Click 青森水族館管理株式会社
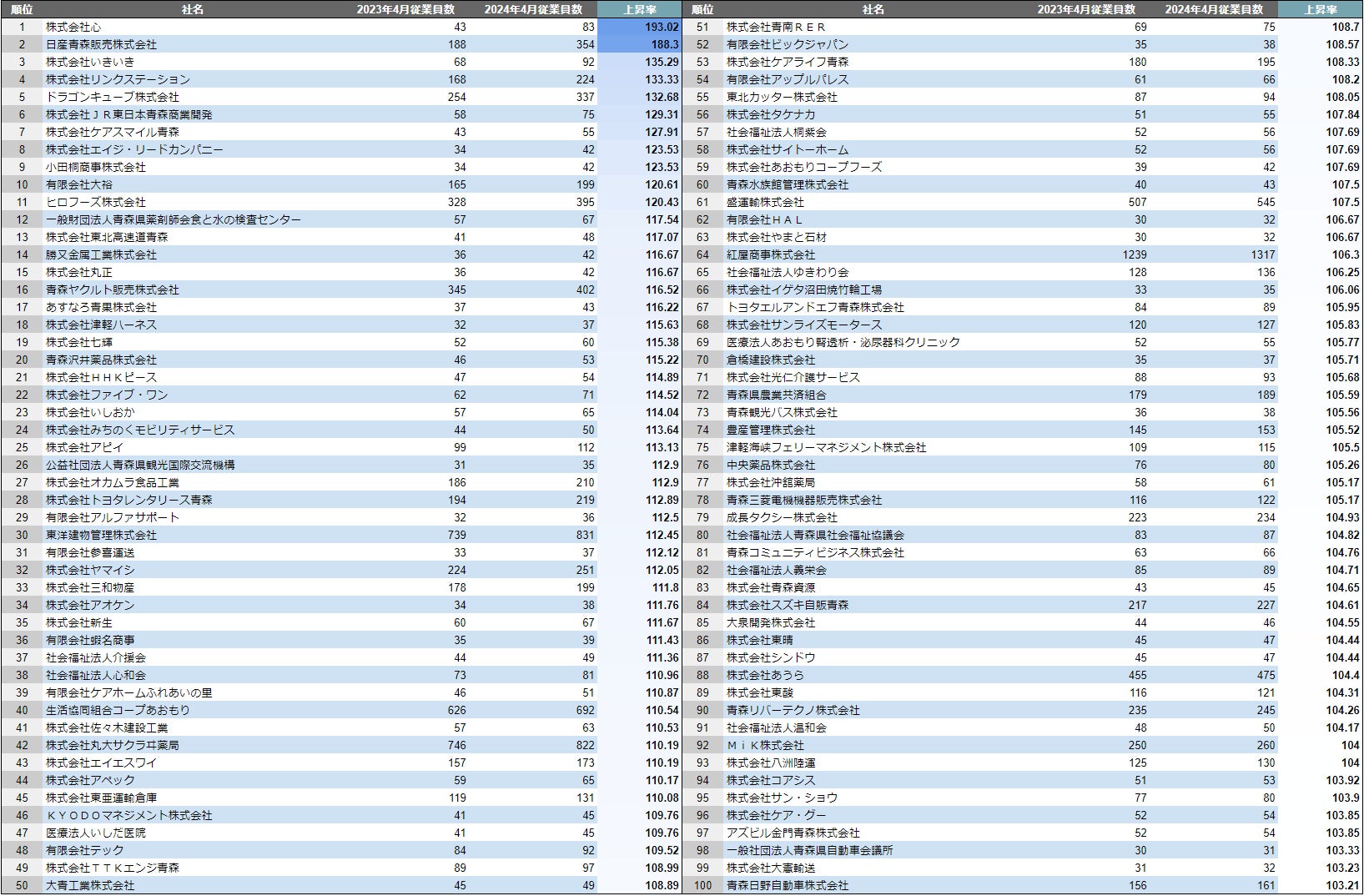This screenshot has height=896, width=1364. point(788,184)
